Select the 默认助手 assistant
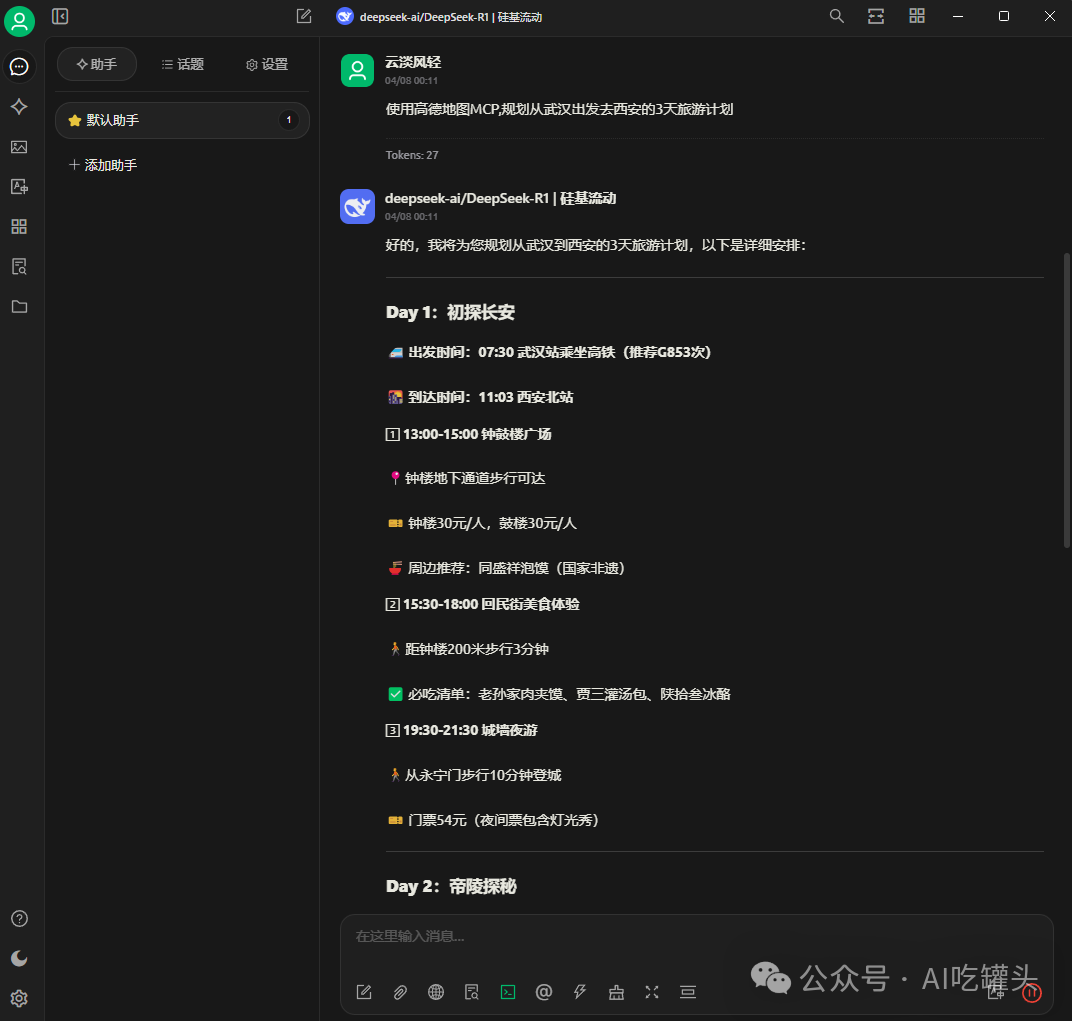 [x=183, y=120]
